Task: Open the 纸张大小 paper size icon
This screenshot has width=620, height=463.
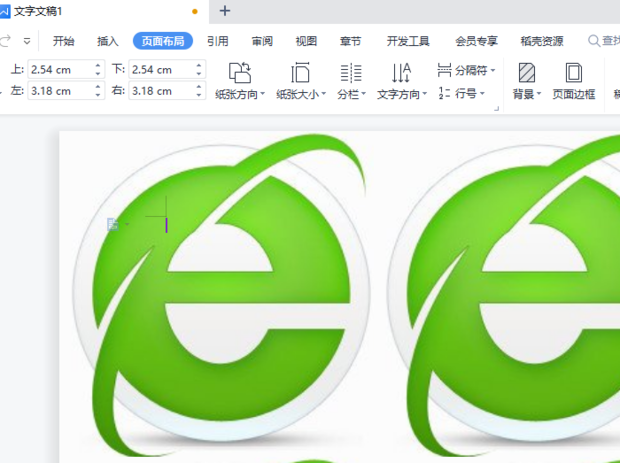Action: pyautogui.click(x=301, y=73)
